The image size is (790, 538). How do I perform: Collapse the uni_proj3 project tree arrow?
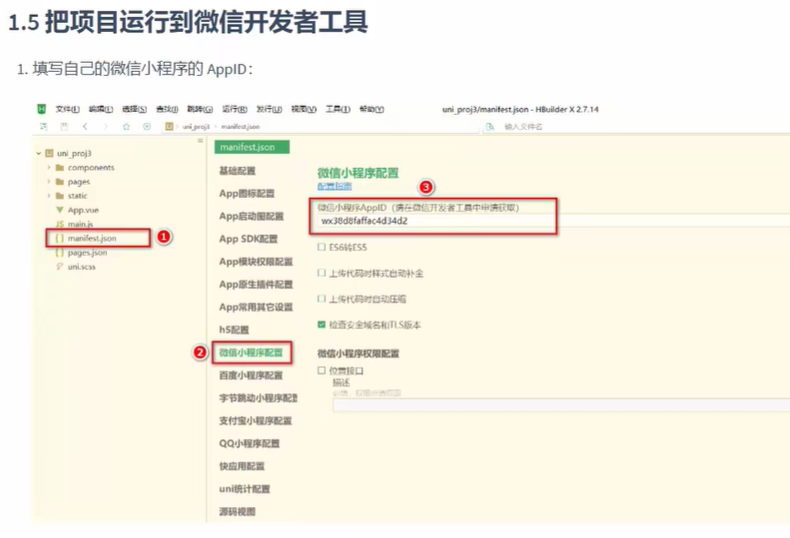pos(39,153)
